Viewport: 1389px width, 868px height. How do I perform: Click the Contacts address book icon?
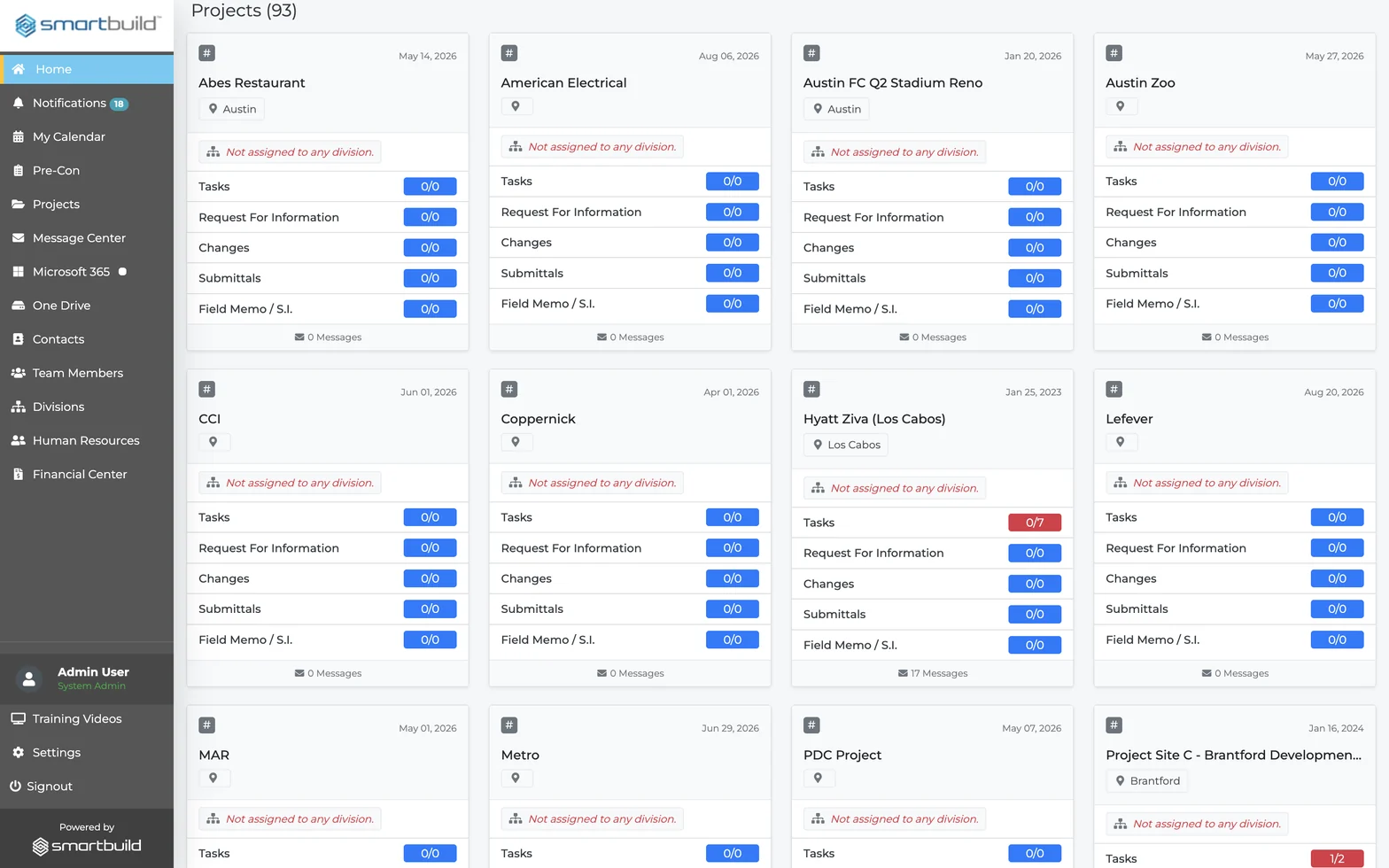[x=18, y=339]
